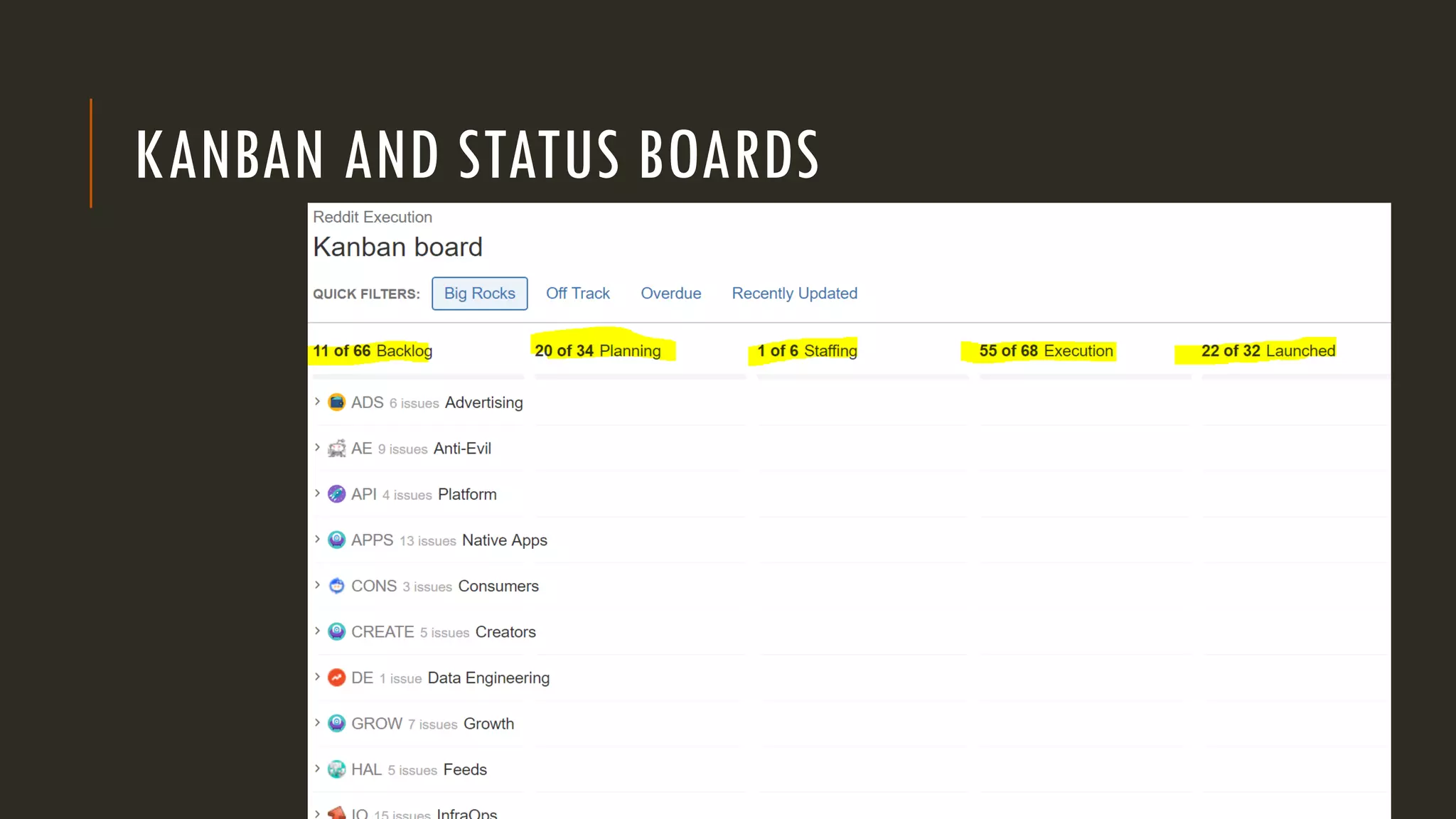Screen dimensions: 1456x819
Task: Expand the AE Anti-Evil swimlane
Action: click(x=317, y=447)
